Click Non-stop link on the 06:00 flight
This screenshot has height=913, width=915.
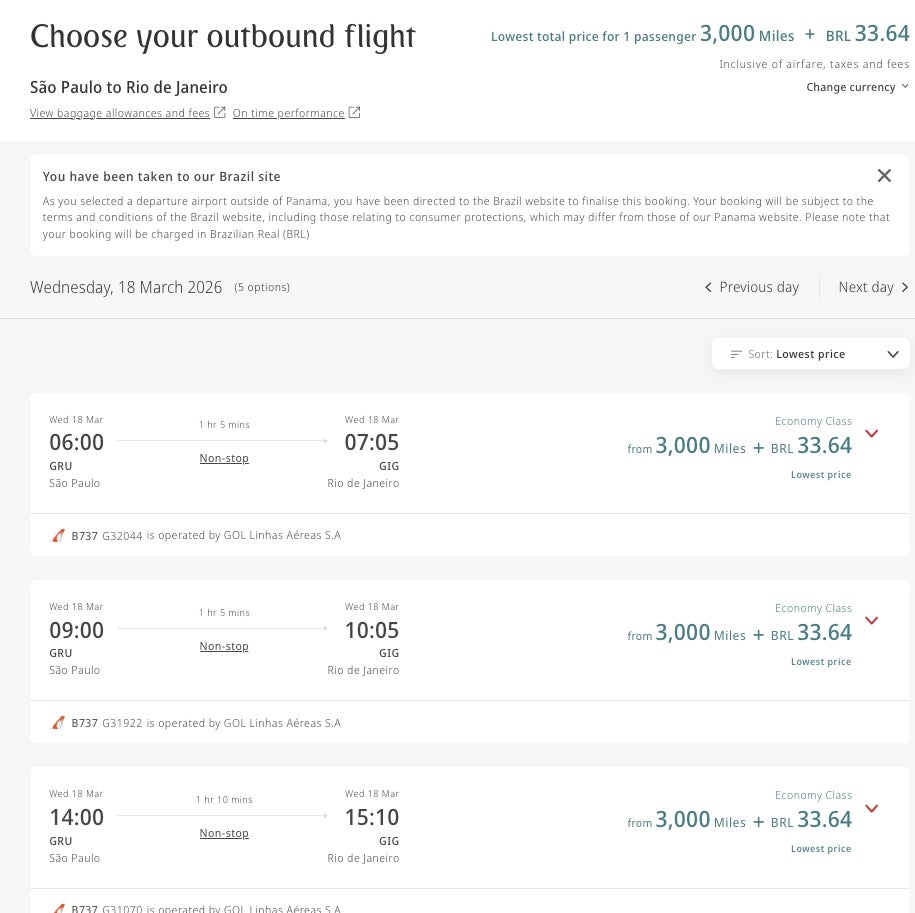click(224, 459)
